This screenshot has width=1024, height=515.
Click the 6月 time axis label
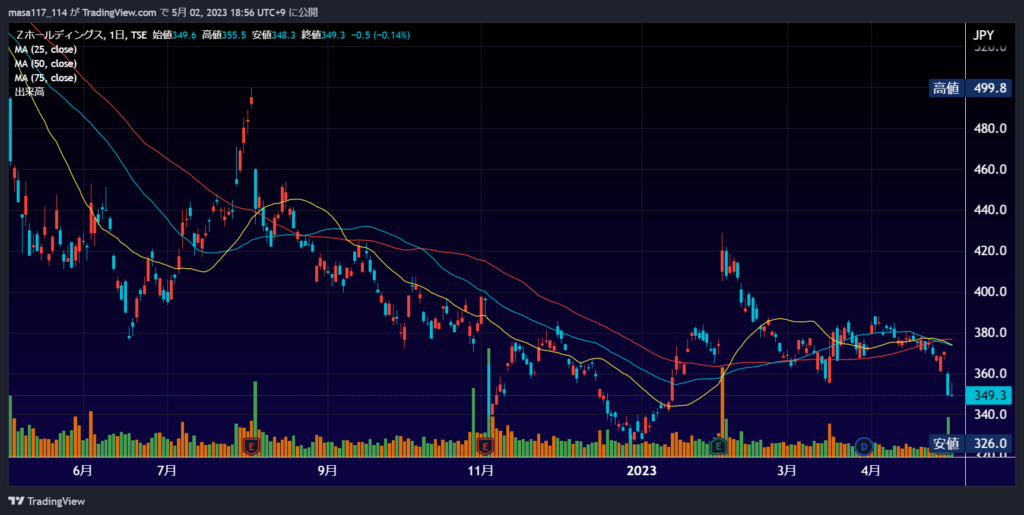point(82,470)
